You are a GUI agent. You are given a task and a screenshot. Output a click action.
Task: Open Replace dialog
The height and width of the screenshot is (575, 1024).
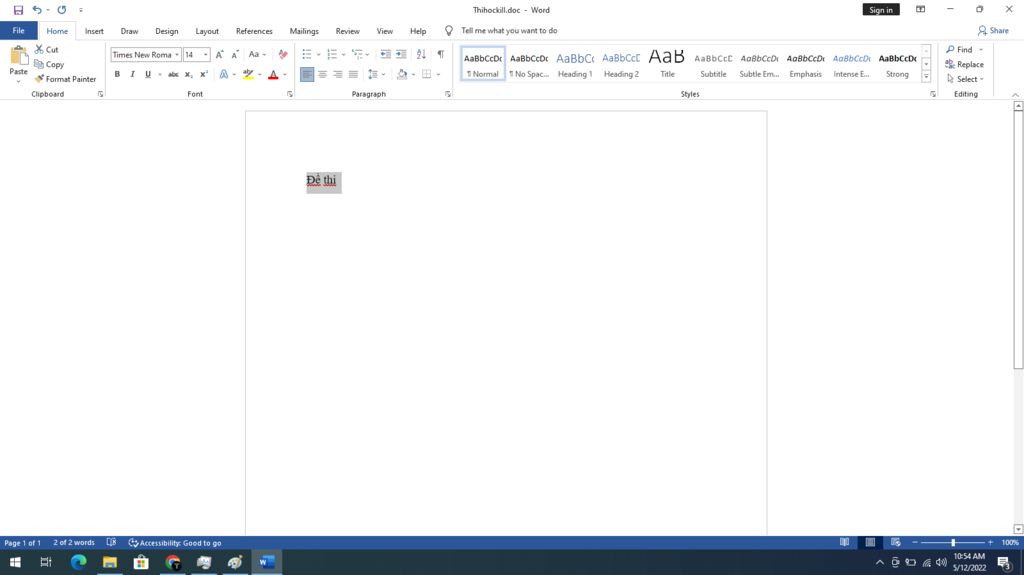(964, 65)
